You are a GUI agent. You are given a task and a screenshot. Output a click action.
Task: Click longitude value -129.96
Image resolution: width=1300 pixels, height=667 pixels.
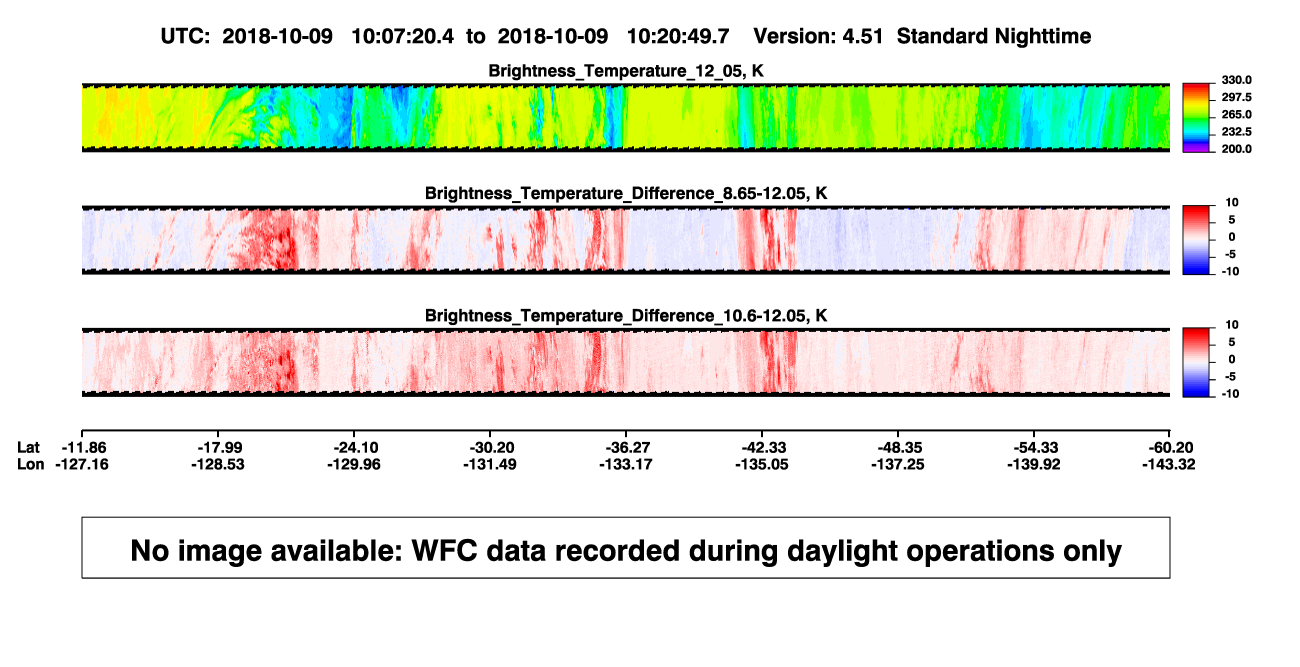(355, 464)
